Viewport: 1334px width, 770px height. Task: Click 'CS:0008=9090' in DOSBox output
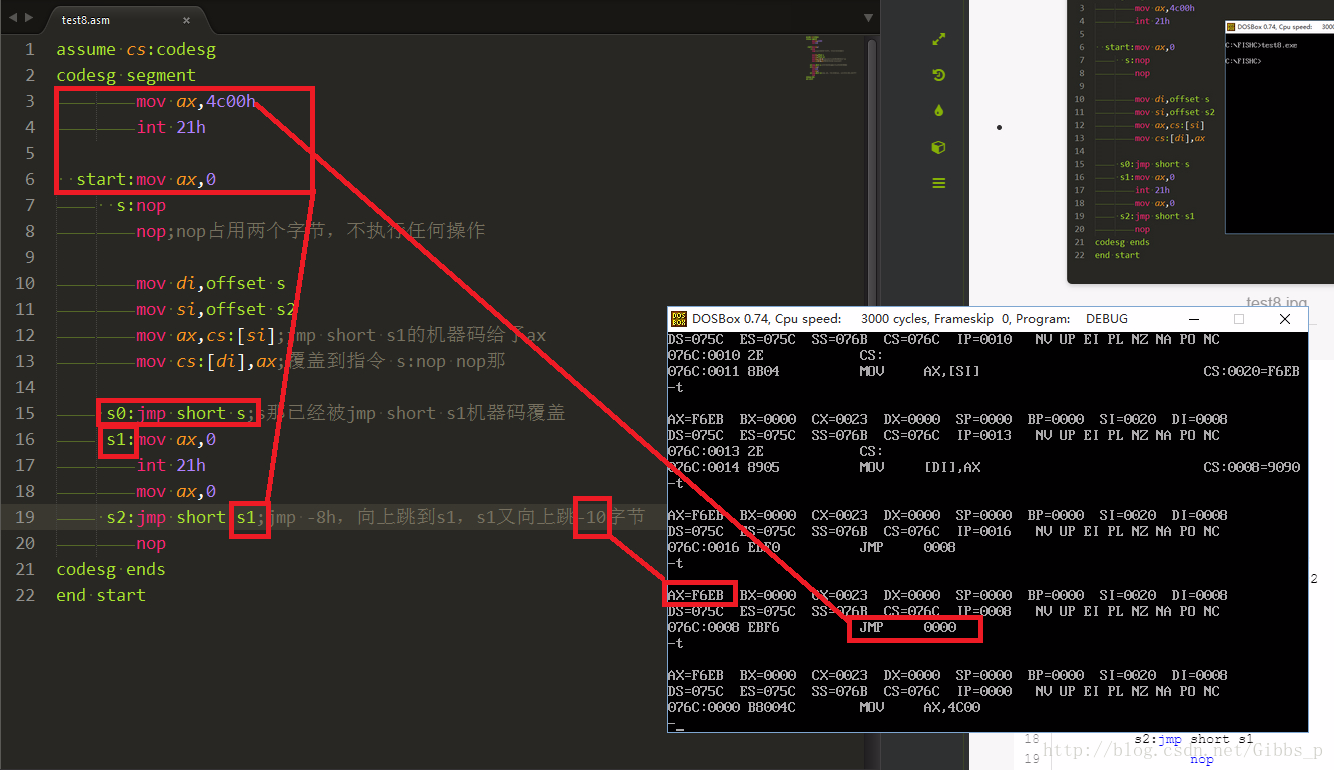(1251, 467)
